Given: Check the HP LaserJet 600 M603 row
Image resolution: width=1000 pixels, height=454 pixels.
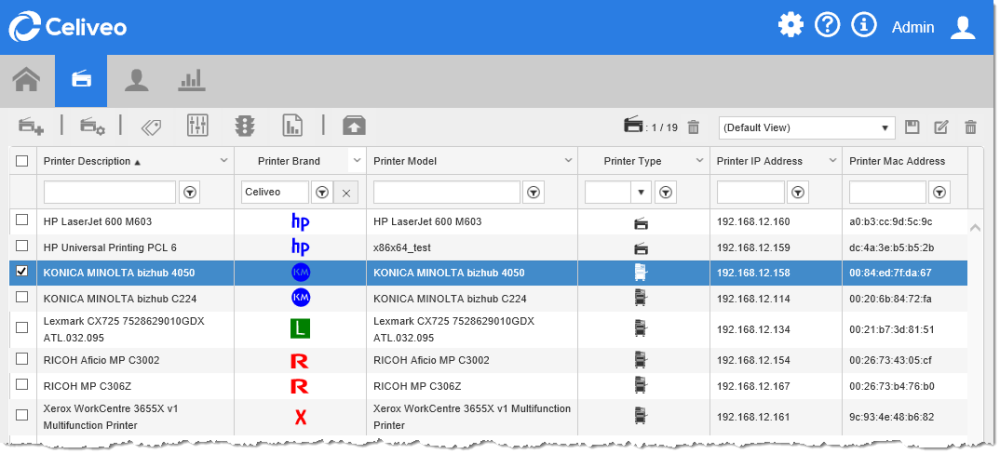Looking at the screenshot, I should 22,220.
